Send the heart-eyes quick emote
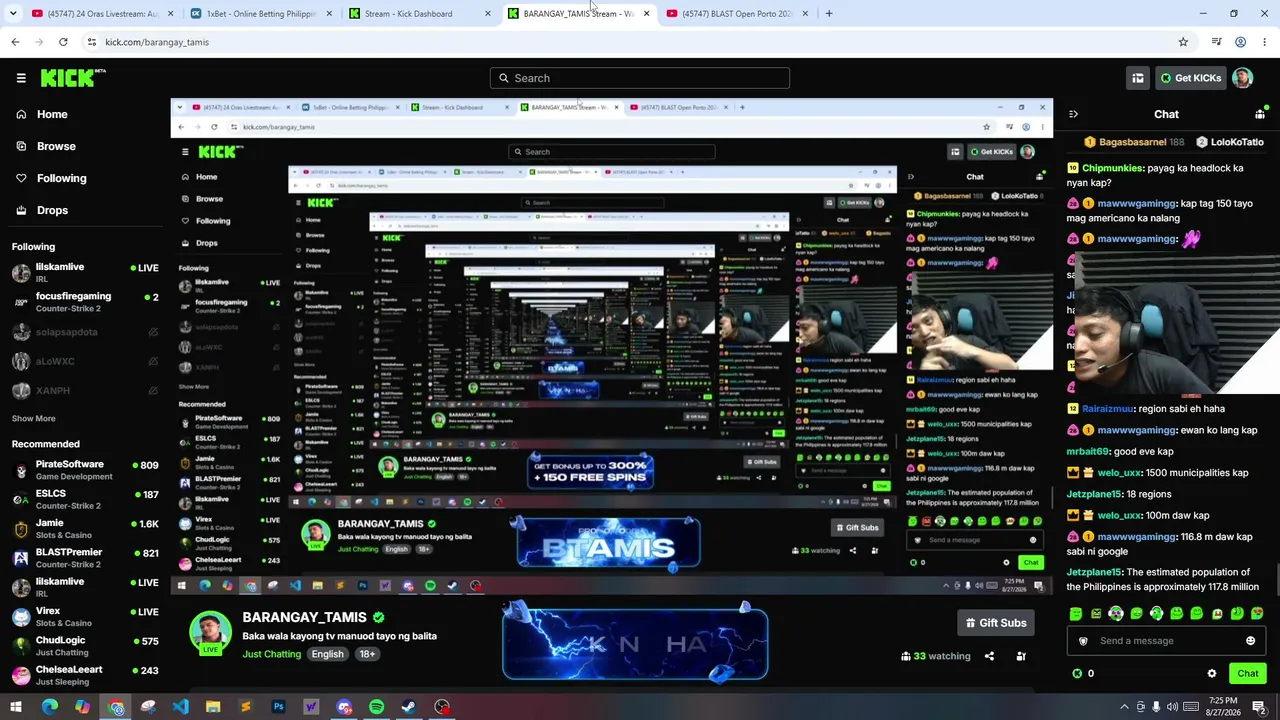Viewport: 1280px width, 720px height. point(1257,614)
